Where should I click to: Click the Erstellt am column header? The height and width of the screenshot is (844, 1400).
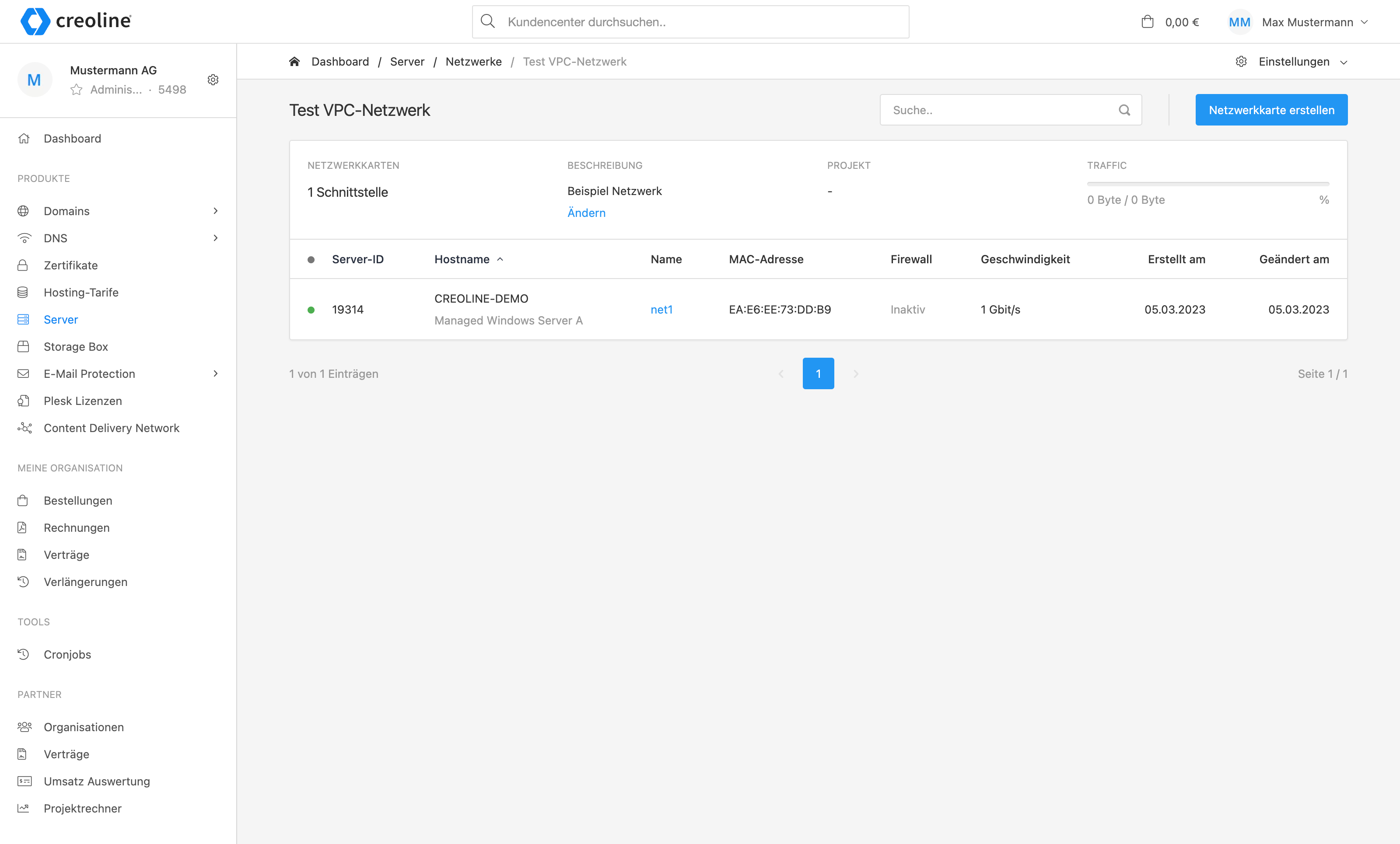1176,259
